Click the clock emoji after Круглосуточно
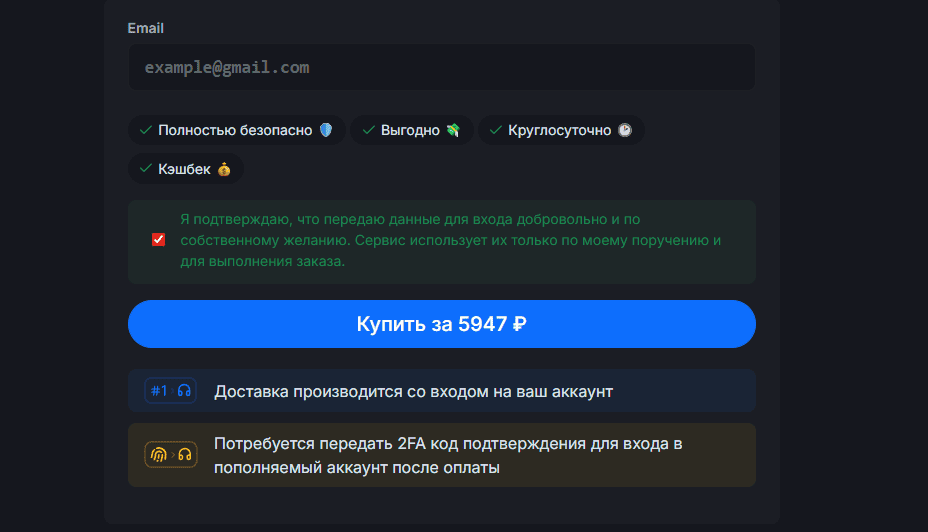 (x=625, y=130)
